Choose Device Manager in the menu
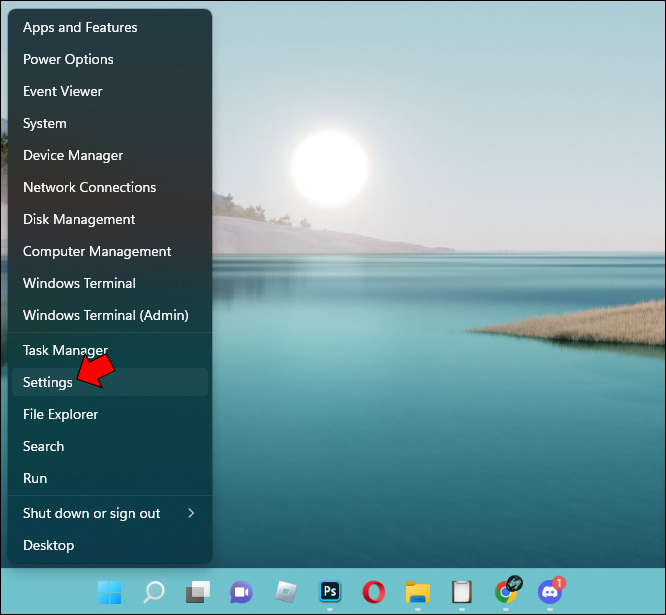The image size is (666, 615). [73, 155]
